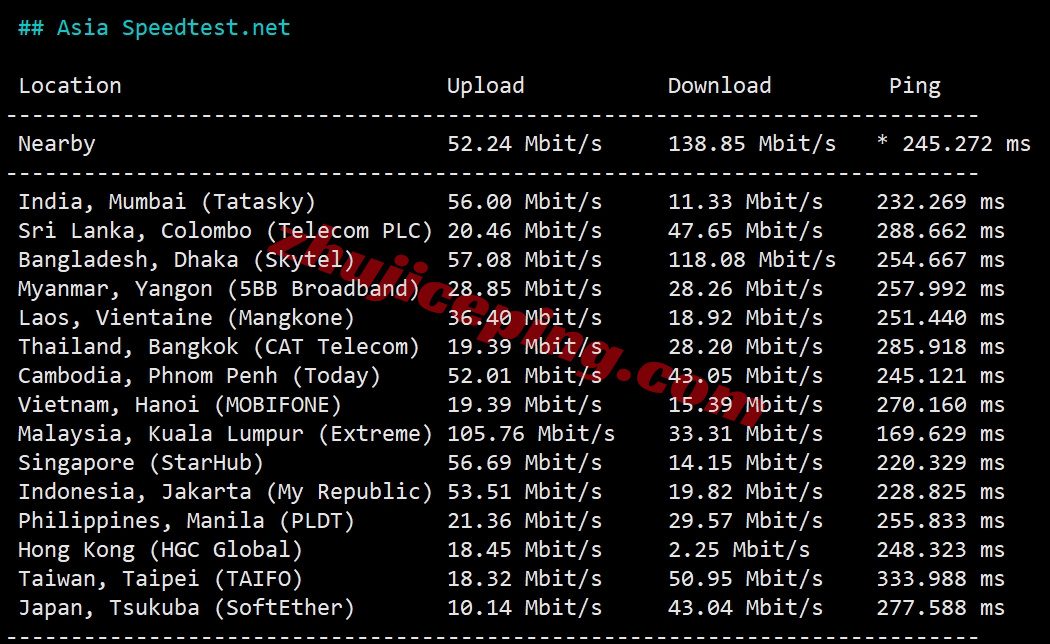Click 'Indonesia, Jakarta (My Republic)' location
1050x644 pixels.
(x=226, y=492)
